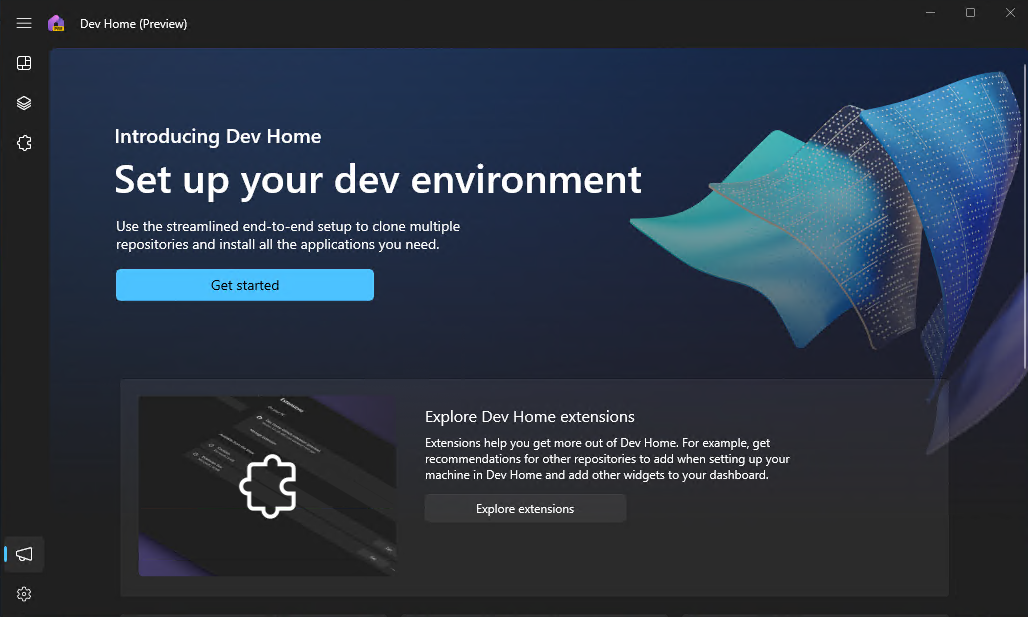Open the Dashboard page from sidebar
The width and height of the screenshot is (1028, 617).
pyautogui.click(x=24, y=63)
